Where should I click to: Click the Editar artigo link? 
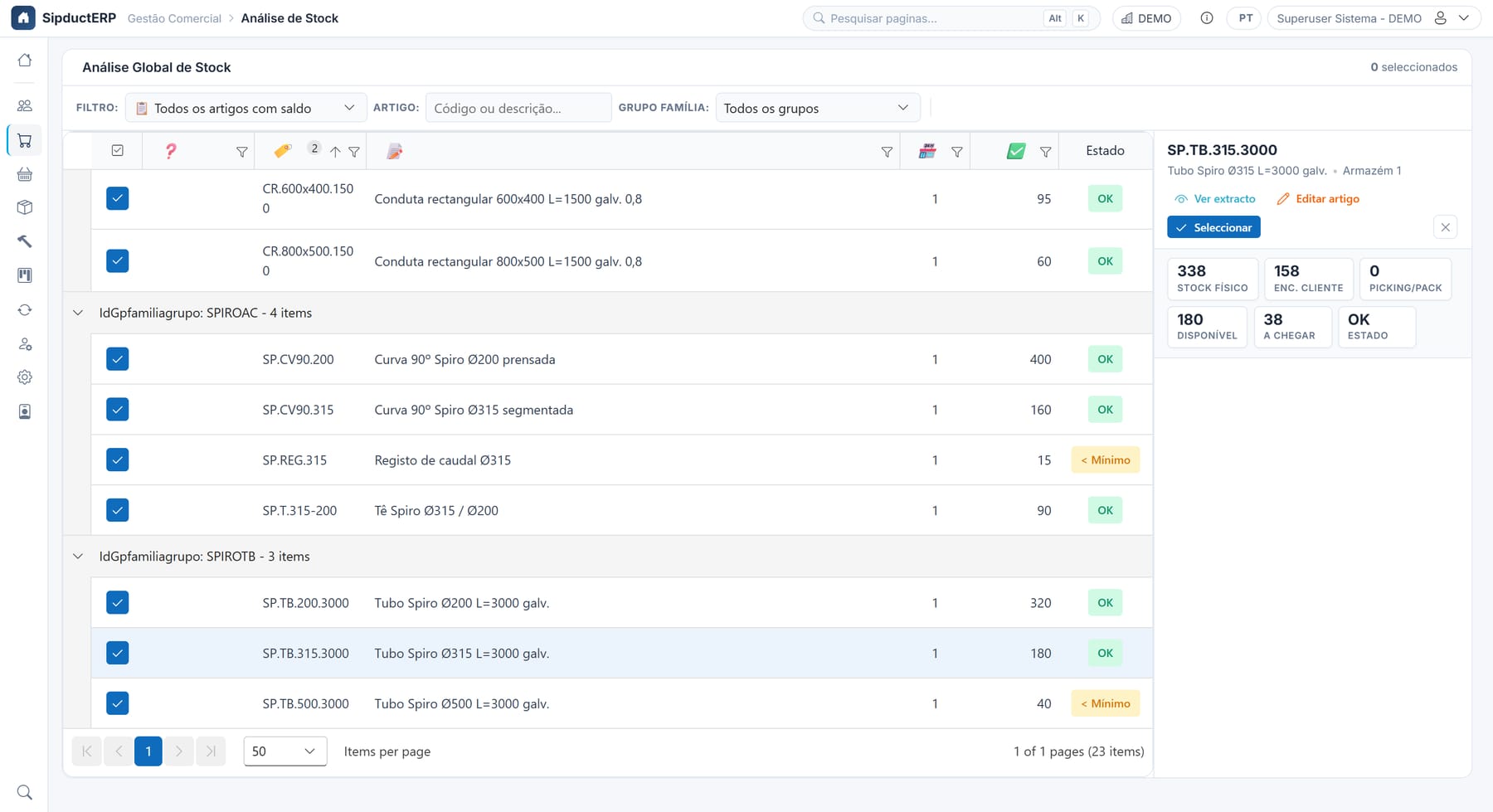click(1318, 199)
